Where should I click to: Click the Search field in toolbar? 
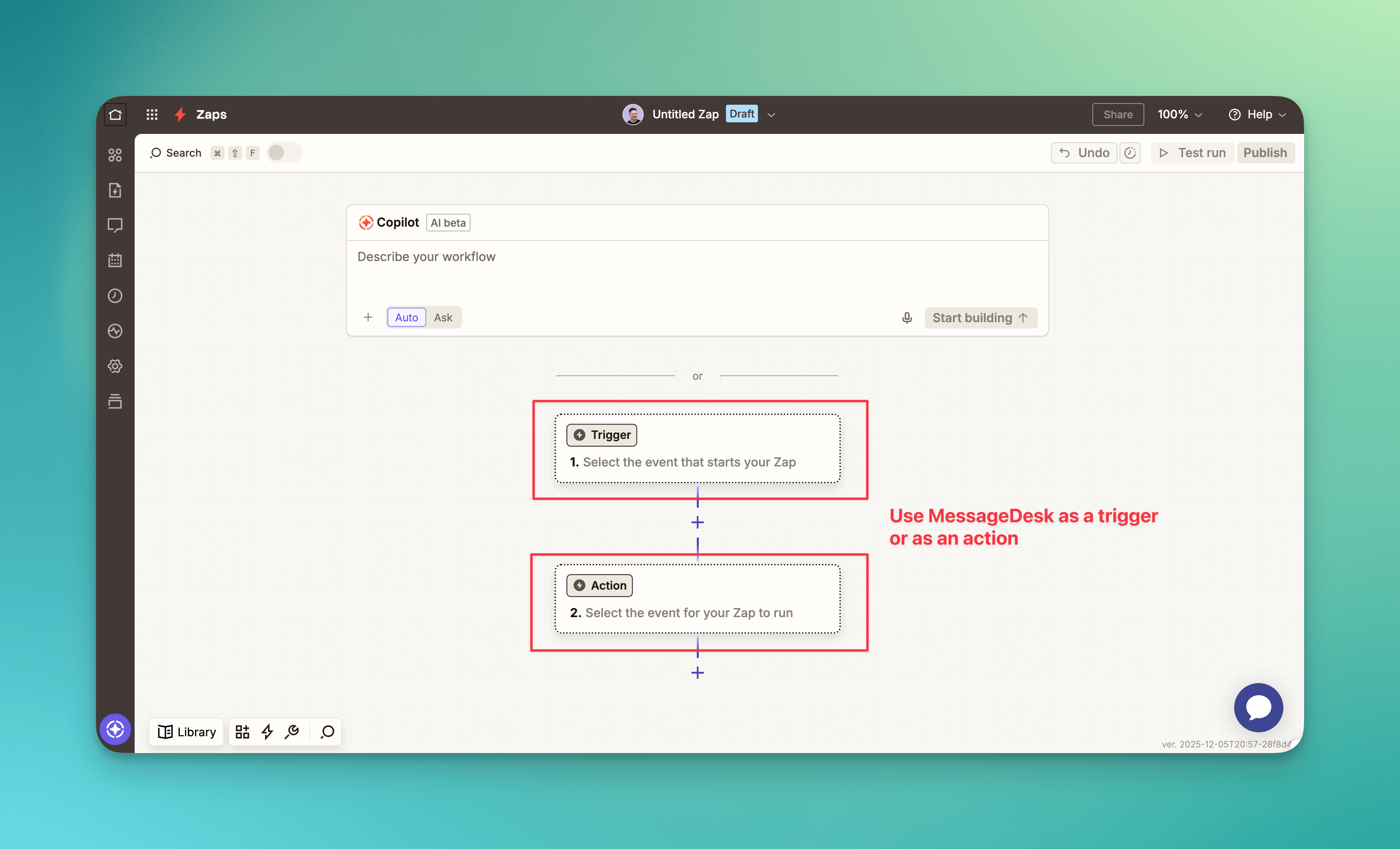tap(205, 153)
